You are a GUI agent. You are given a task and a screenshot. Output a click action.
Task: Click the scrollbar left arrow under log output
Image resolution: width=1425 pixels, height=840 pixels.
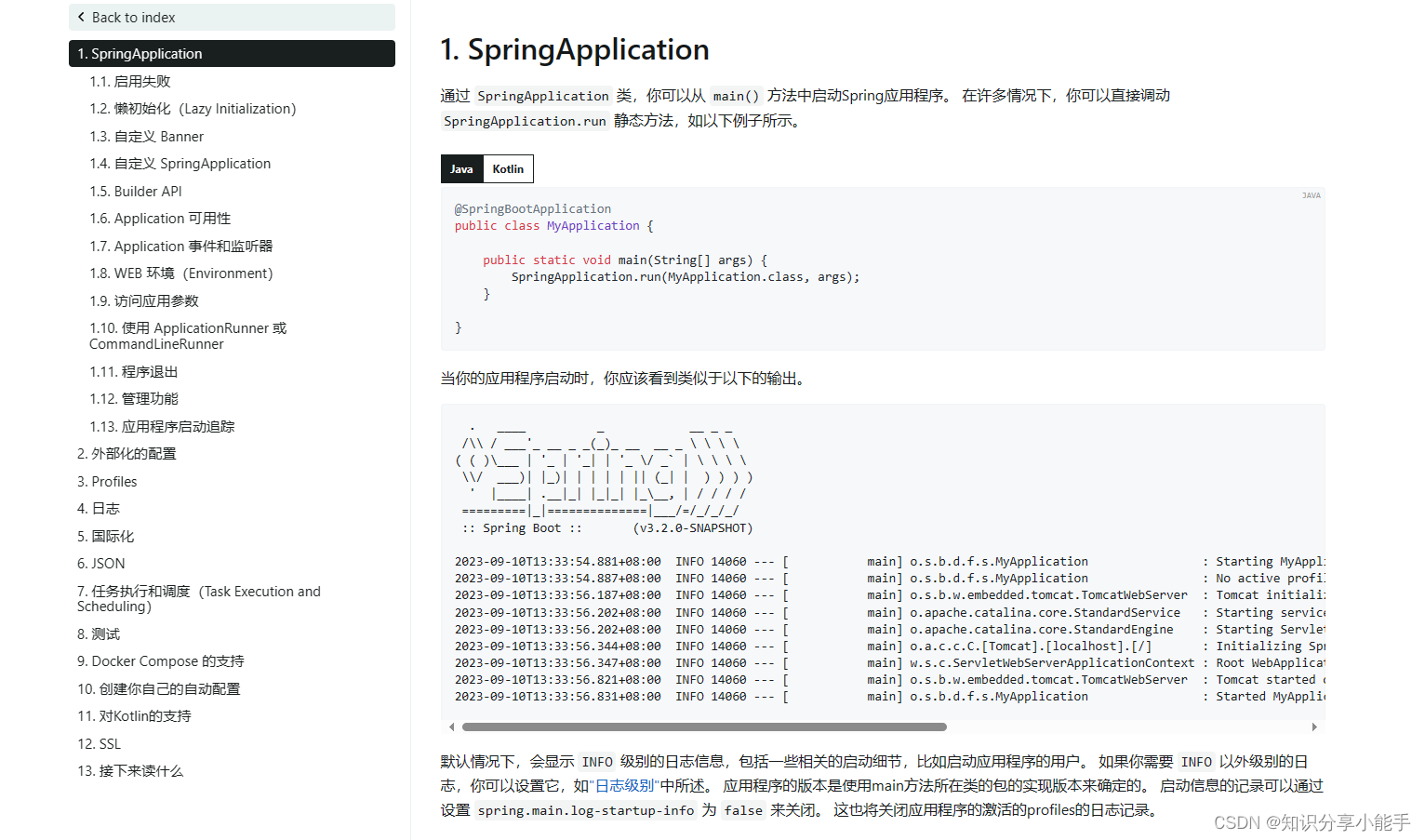coord(451,727)
